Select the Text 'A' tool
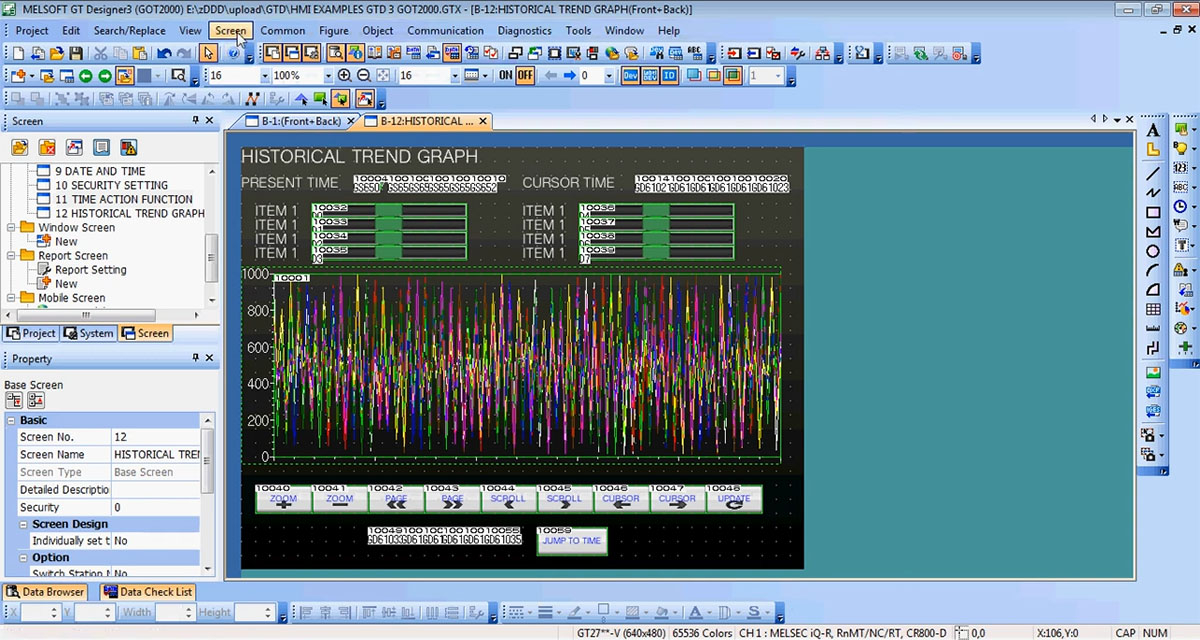The image size is (1200, 640). click(x=1153, y=131)
